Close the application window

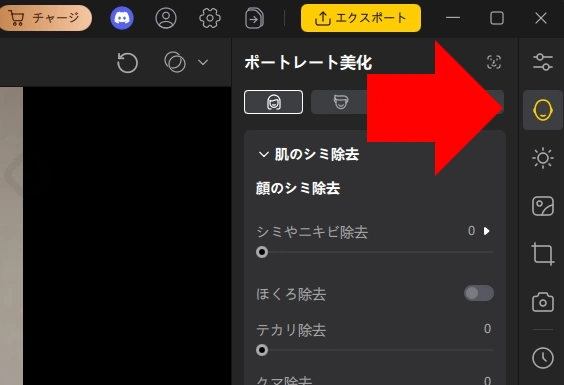coord(541,18)
